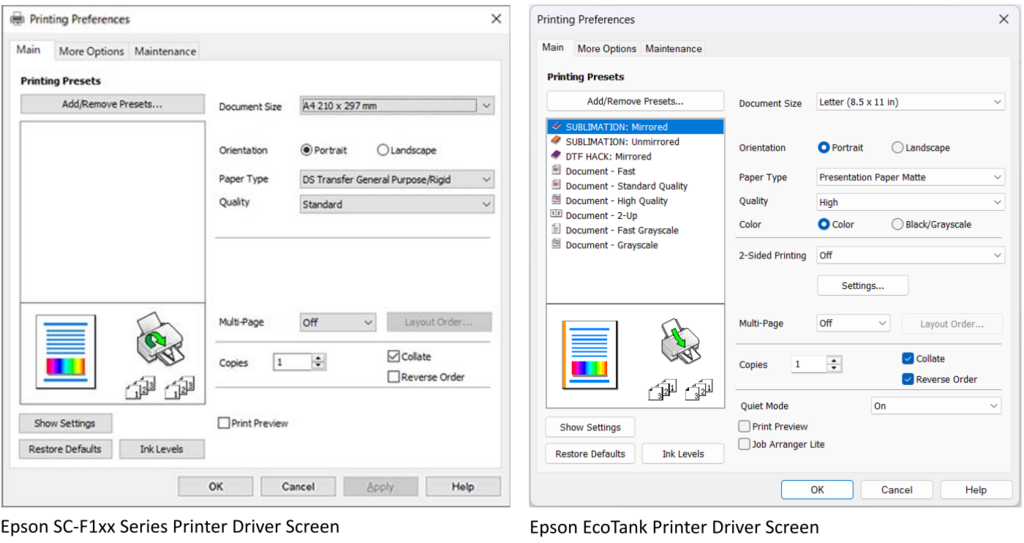Image resolution: width=1024 pixels, height=543 pixels.
Task: Choose the Document - 2-Up preset icon
Action: (x=556, y=215)
